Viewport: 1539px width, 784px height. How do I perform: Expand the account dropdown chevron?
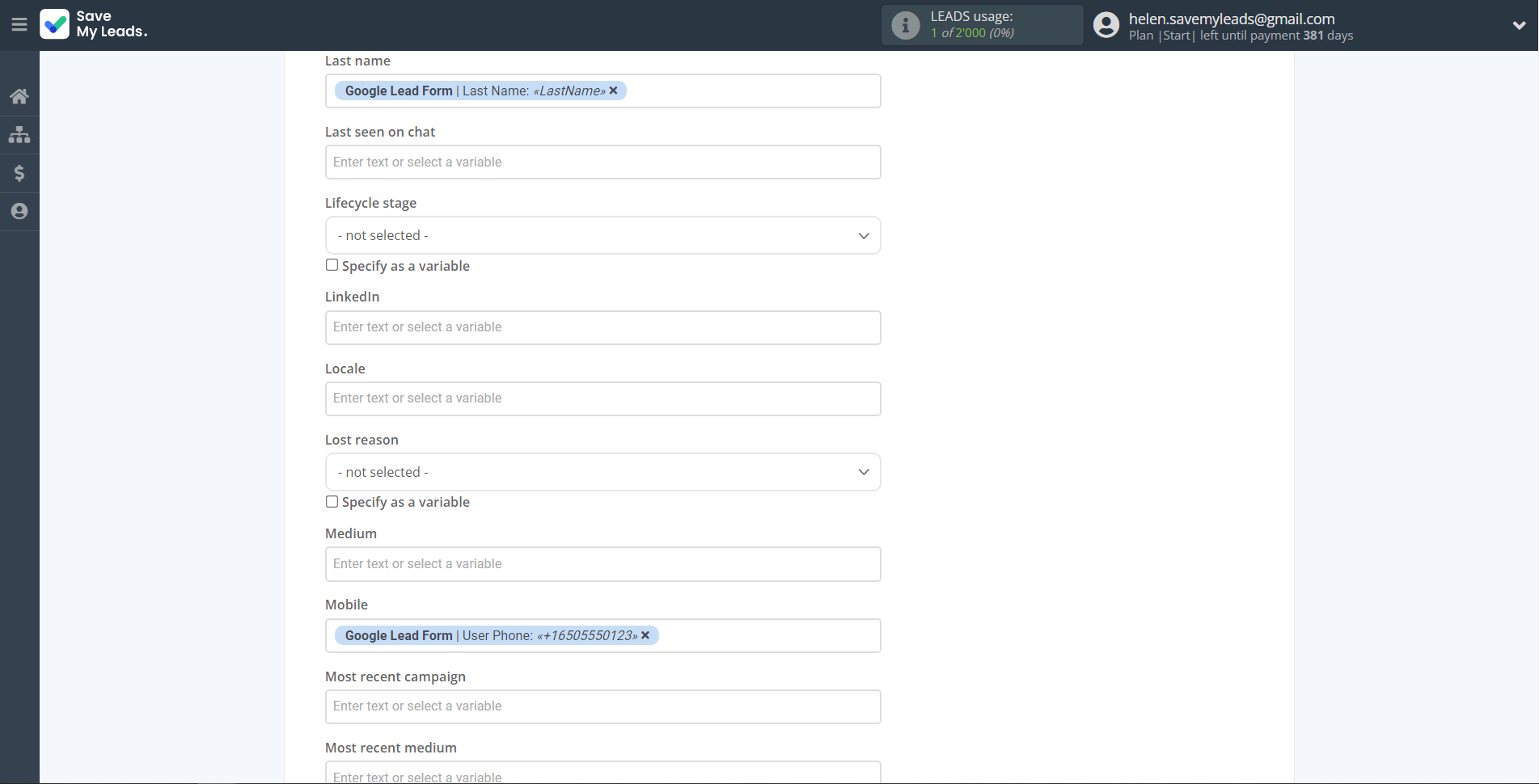(1519, 25)
